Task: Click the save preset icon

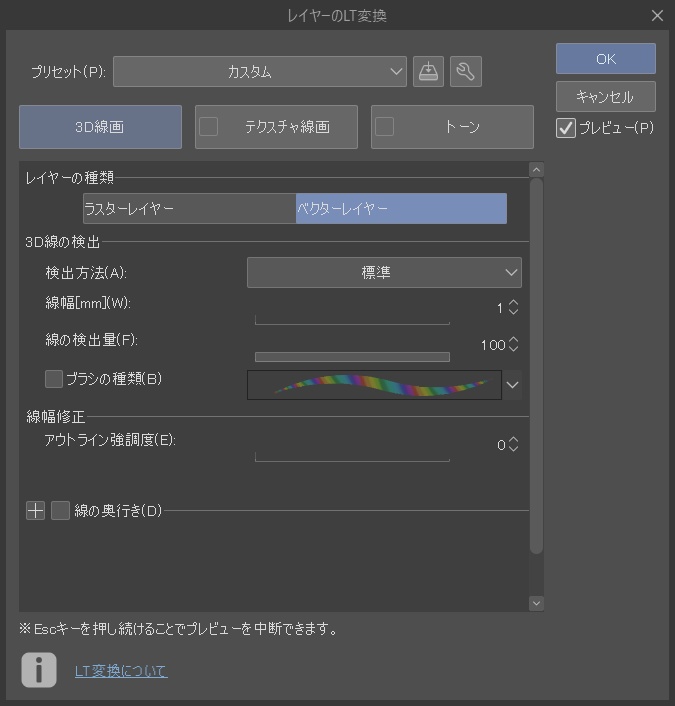Action: point(428,71)
